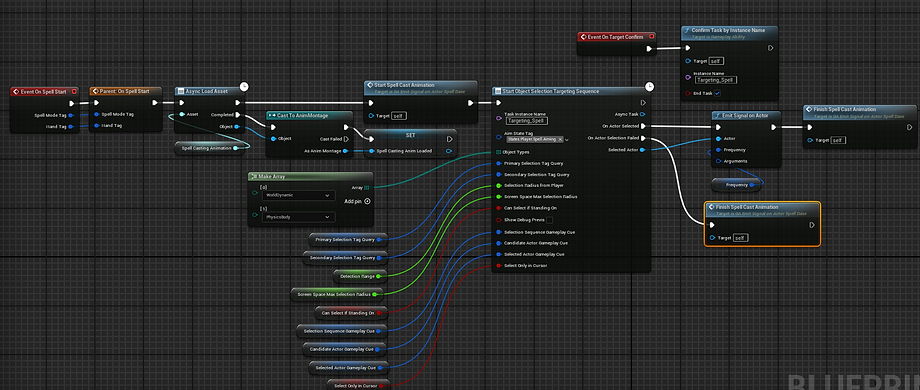Enable the Show Debug Previs checkbox
This screenshot has width=920, height=390.
pos(549,220)
